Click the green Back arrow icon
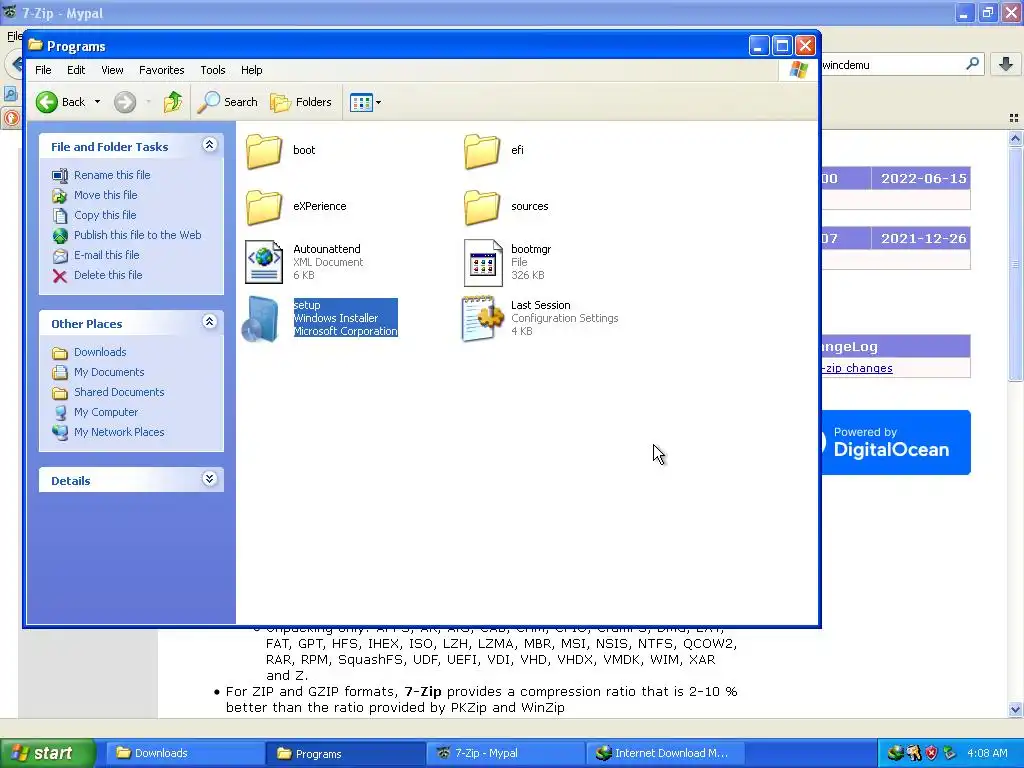Screen dimensions: 1024x768 click(47, 102)
